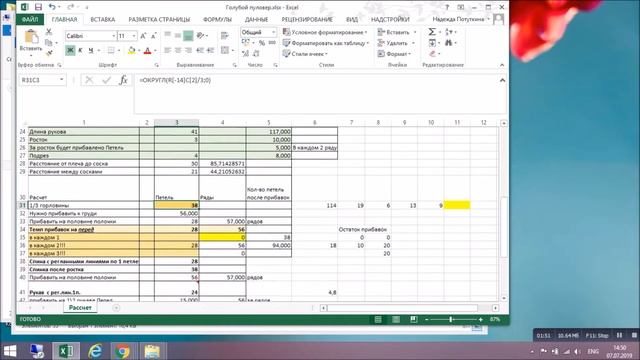Open Форматировать как таблицу dropdown
The width and height of the screenshot is (640, 360).
[x=326, y=43]
